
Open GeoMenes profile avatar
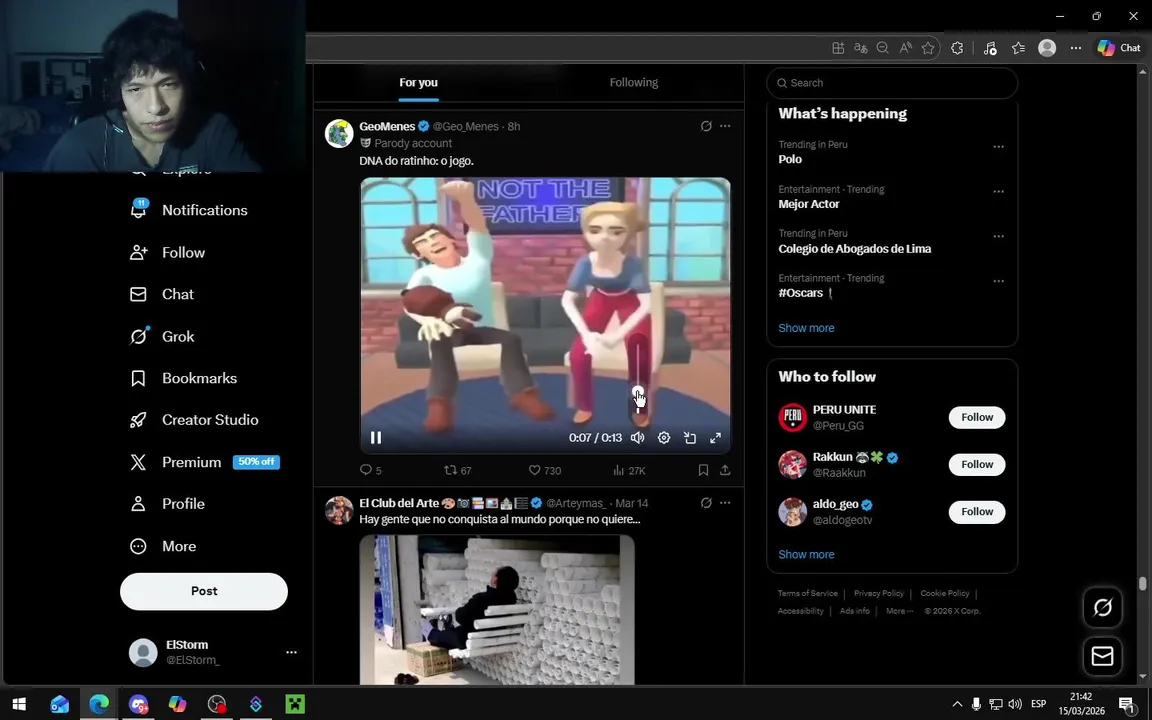(339, 134)
